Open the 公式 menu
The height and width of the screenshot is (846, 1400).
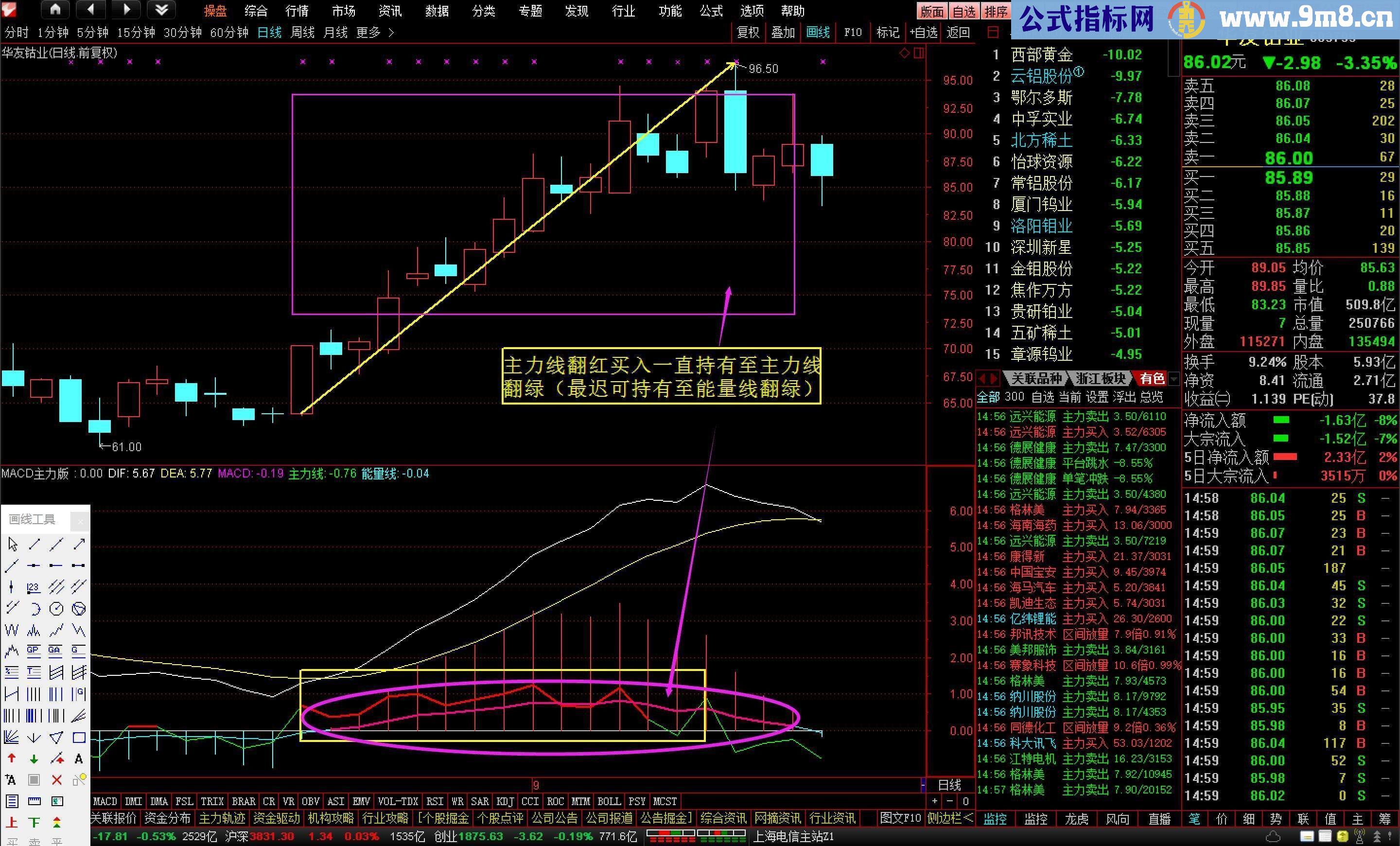tap(711, 11)
